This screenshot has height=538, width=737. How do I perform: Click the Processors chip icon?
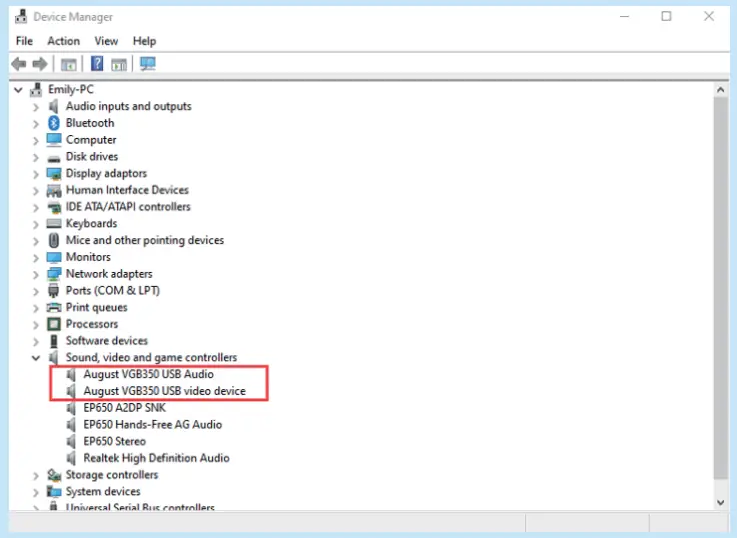pyautogui.click(x=54, y=324)
